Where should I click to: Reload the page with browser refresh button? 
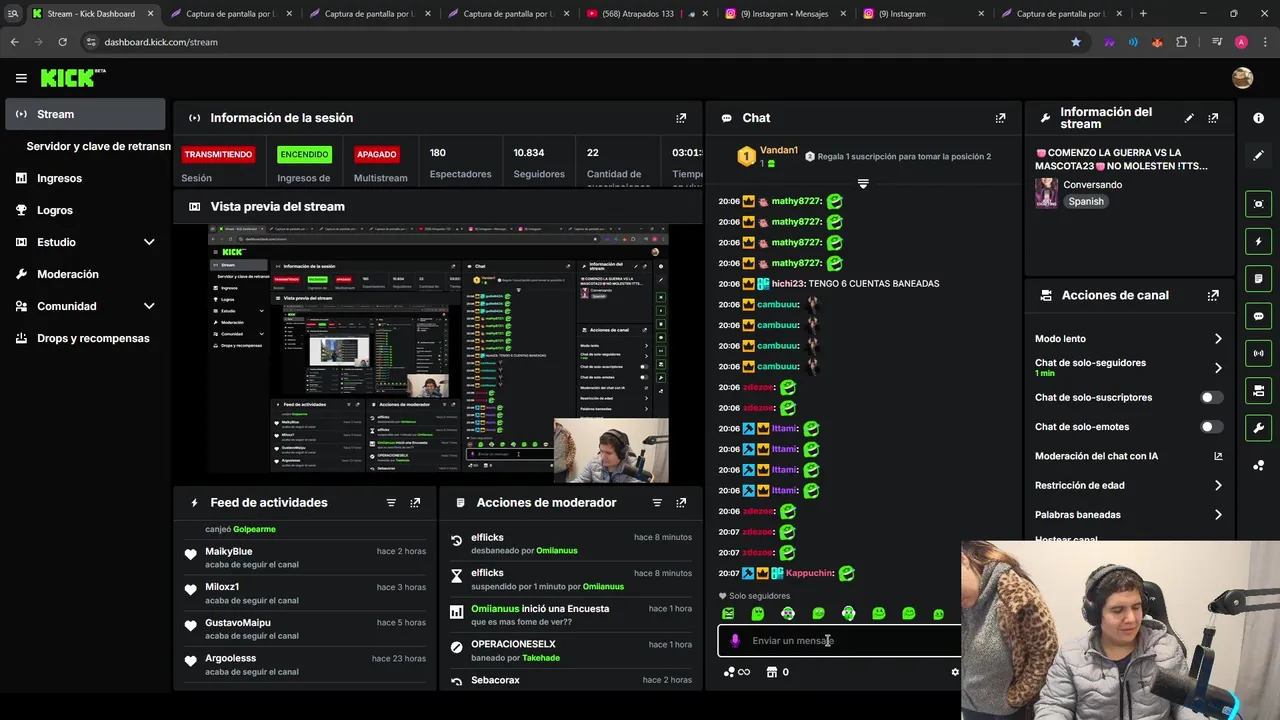click(x=62, y=42)
